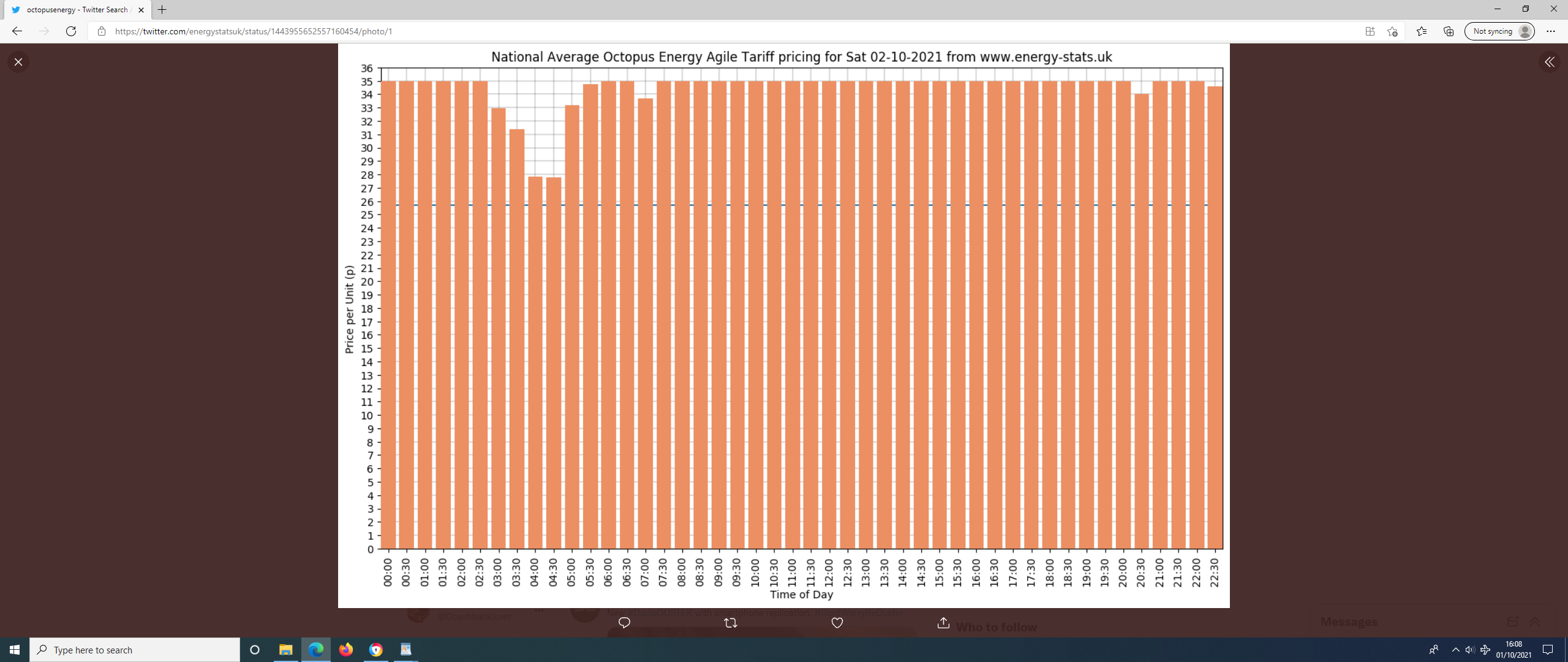This screenshot has height=662, width=1568.
Task: Retweet this photo post
Action: coord(730,623)
